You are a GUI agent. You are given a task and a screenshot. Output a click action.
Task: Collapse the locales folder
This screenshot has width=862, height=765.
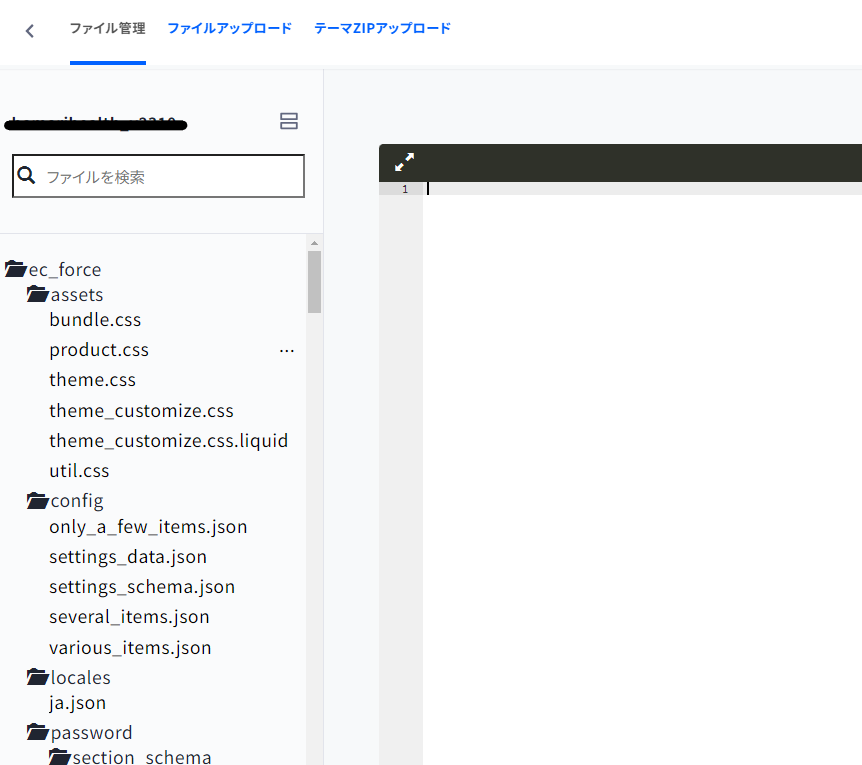pos(38,677)
